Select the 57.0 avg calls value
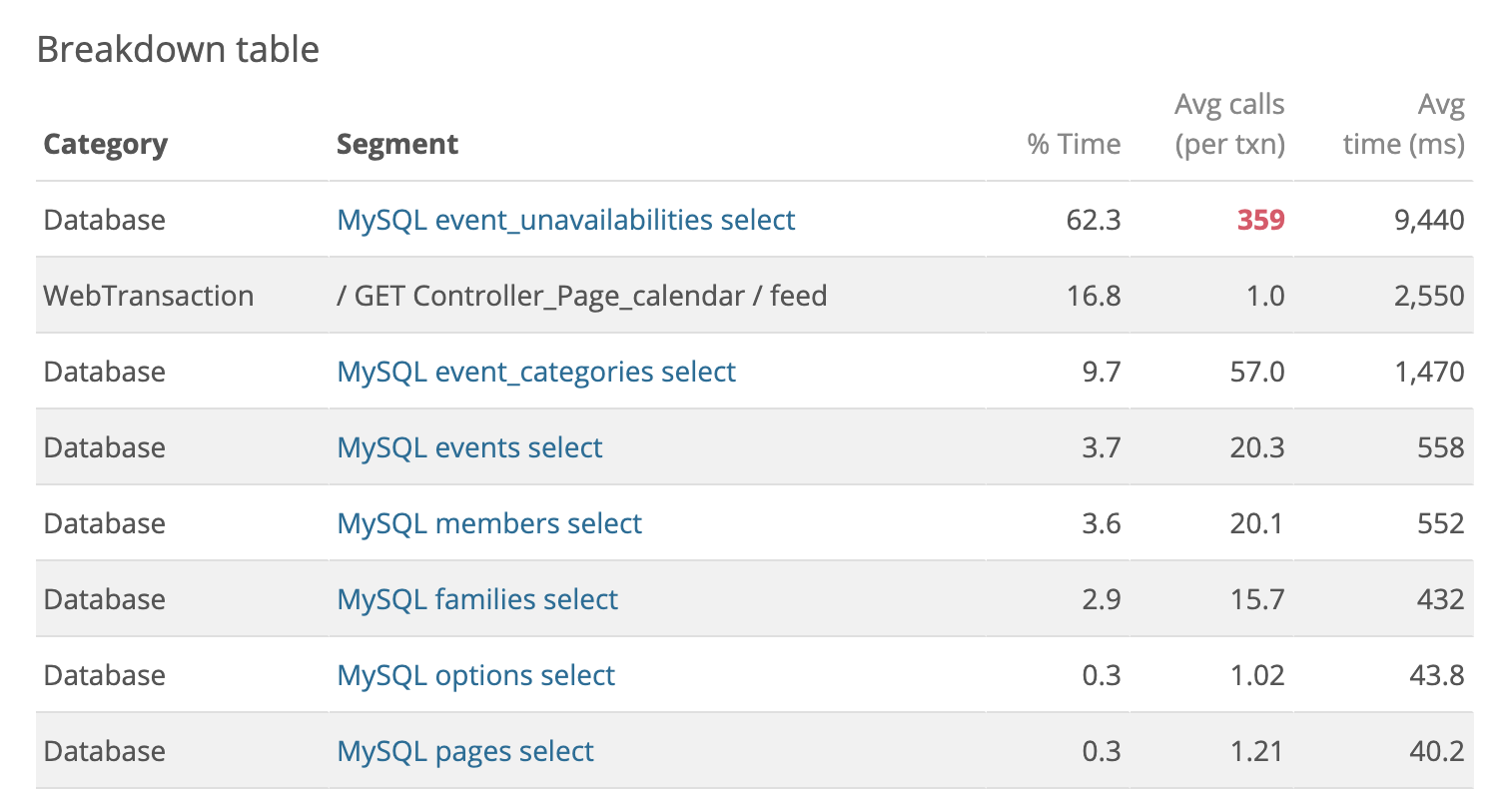 1257,372
